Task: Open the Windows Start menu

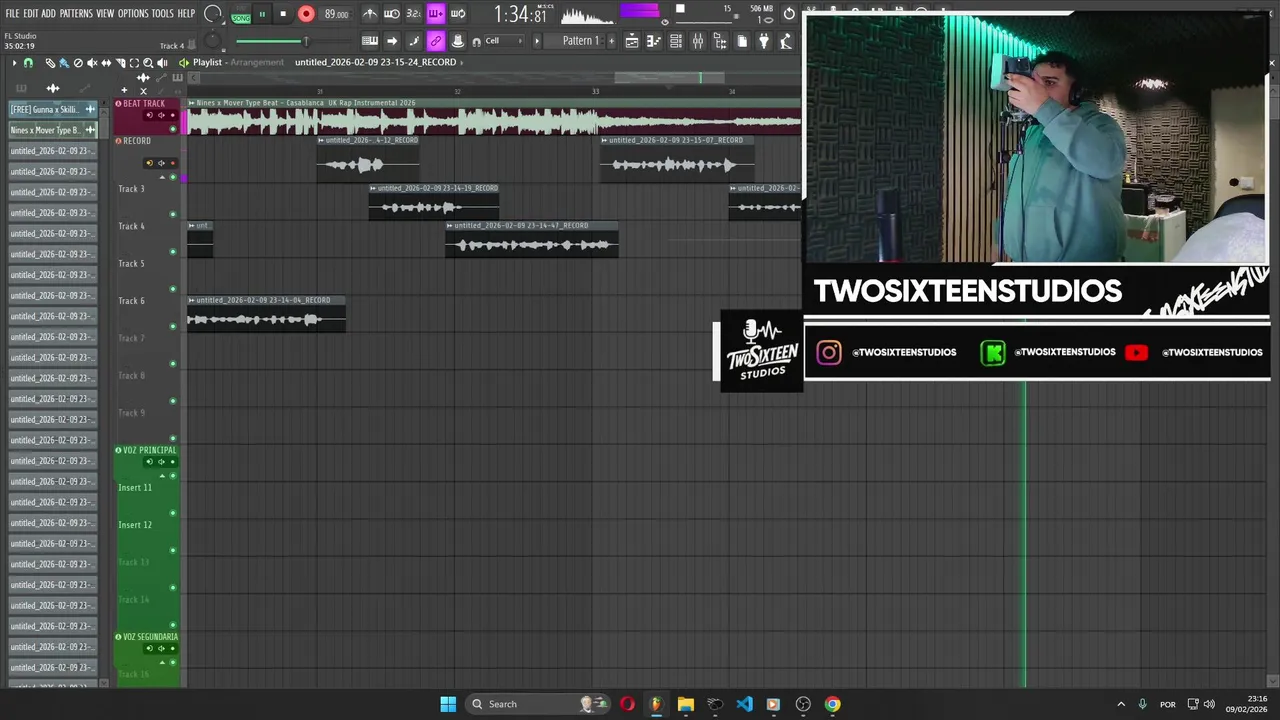Action: [448, 704]
